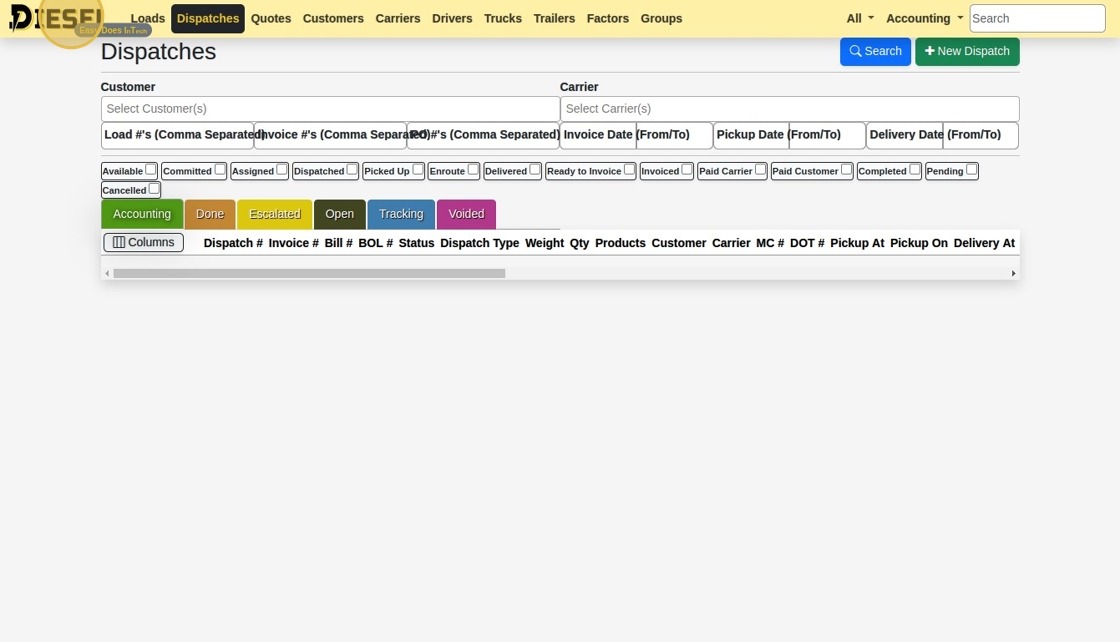This screenshot has width=1120, height=642.
Task: Check the Paid Customer filter
Action: [x=846, y=170]
